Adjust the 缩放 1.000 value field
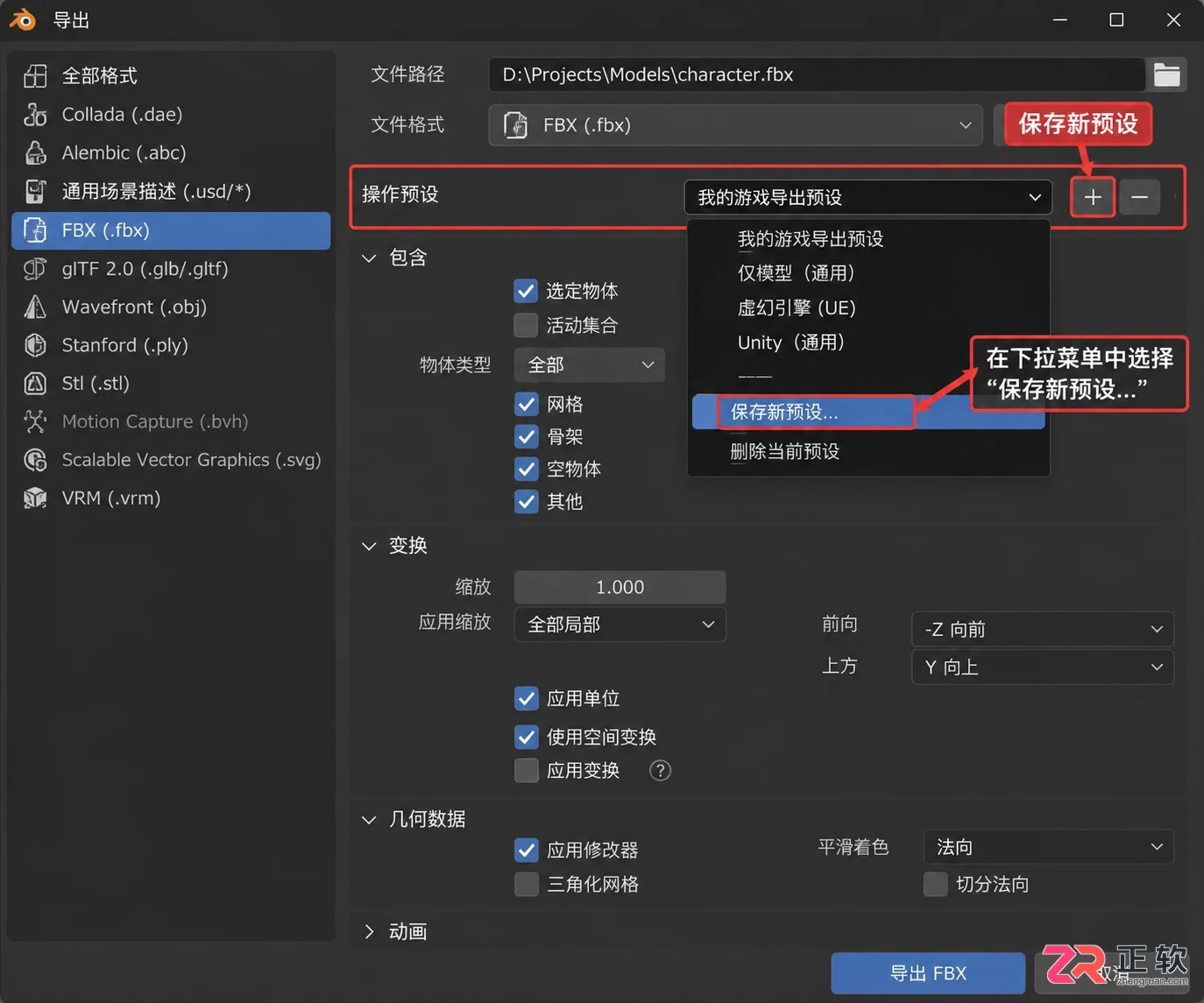The image size is (1204, 1003). click(620, 587)
